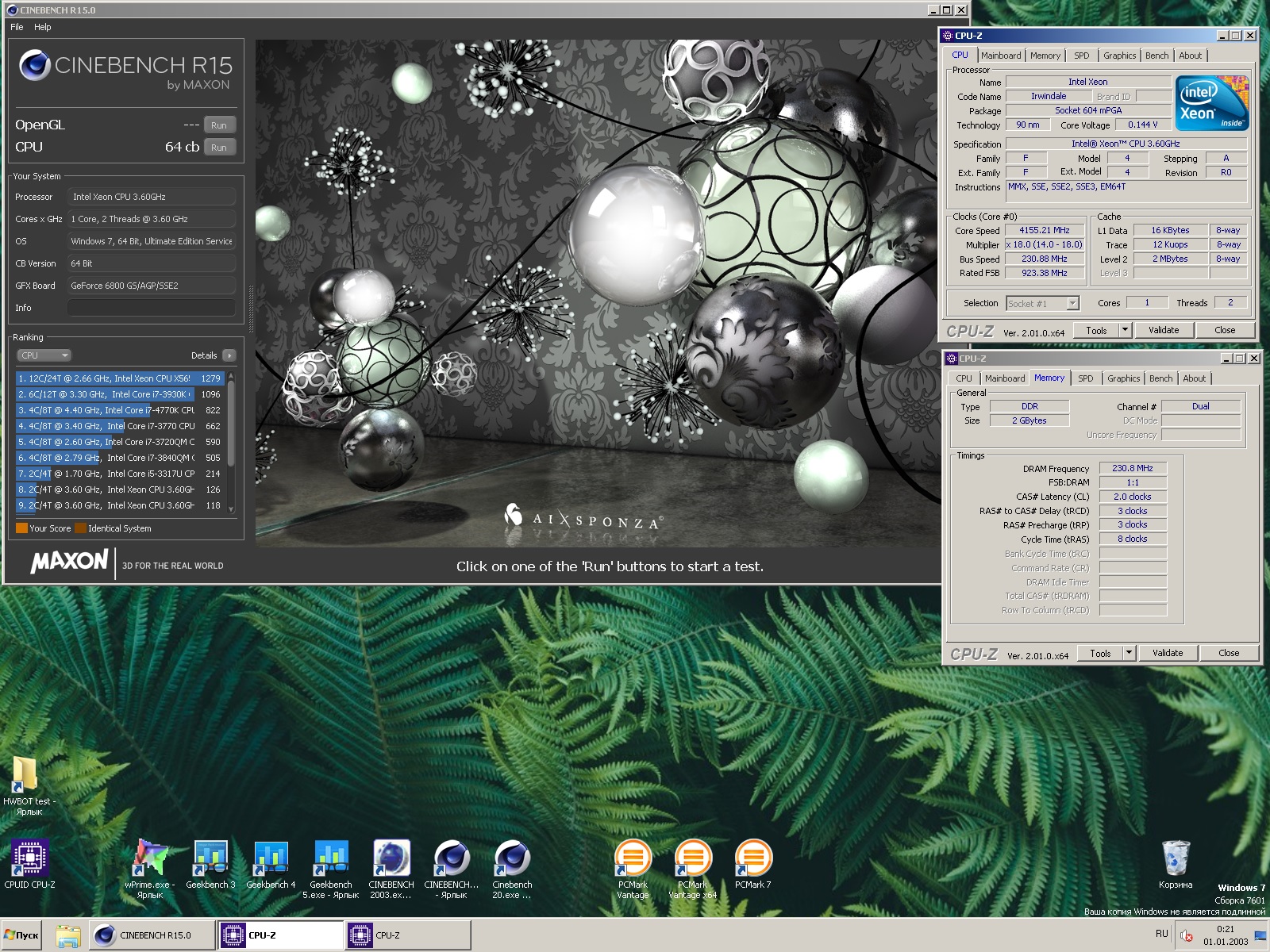1270x952 pixels.
Task: Click the system clock showing 0:21
Action: (1225, 929)
